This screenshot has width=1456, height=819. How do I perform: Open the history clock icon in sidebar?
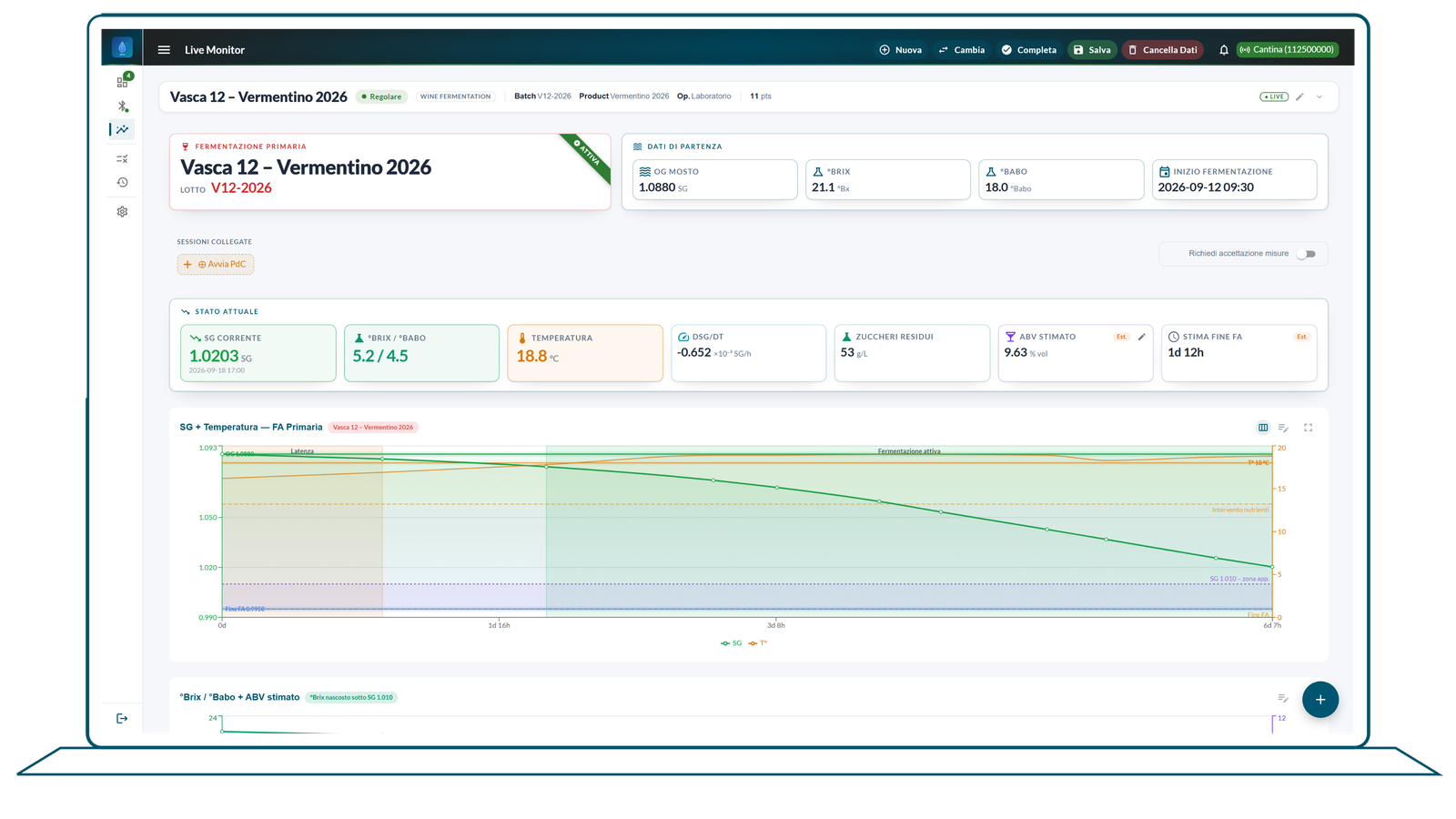point(122,183)
